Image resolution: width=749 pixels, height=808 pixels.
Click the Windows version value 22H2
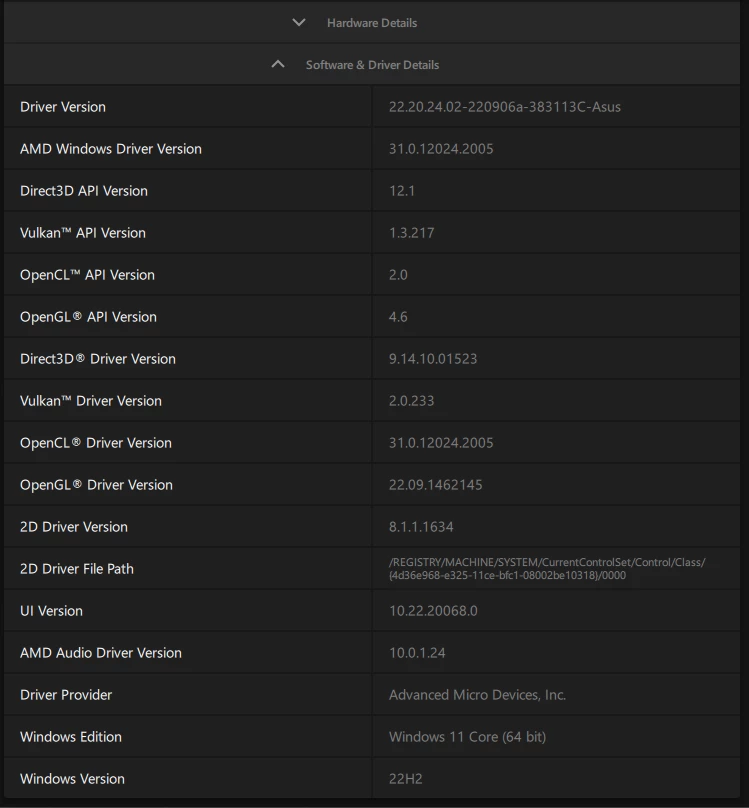[405, 779]
